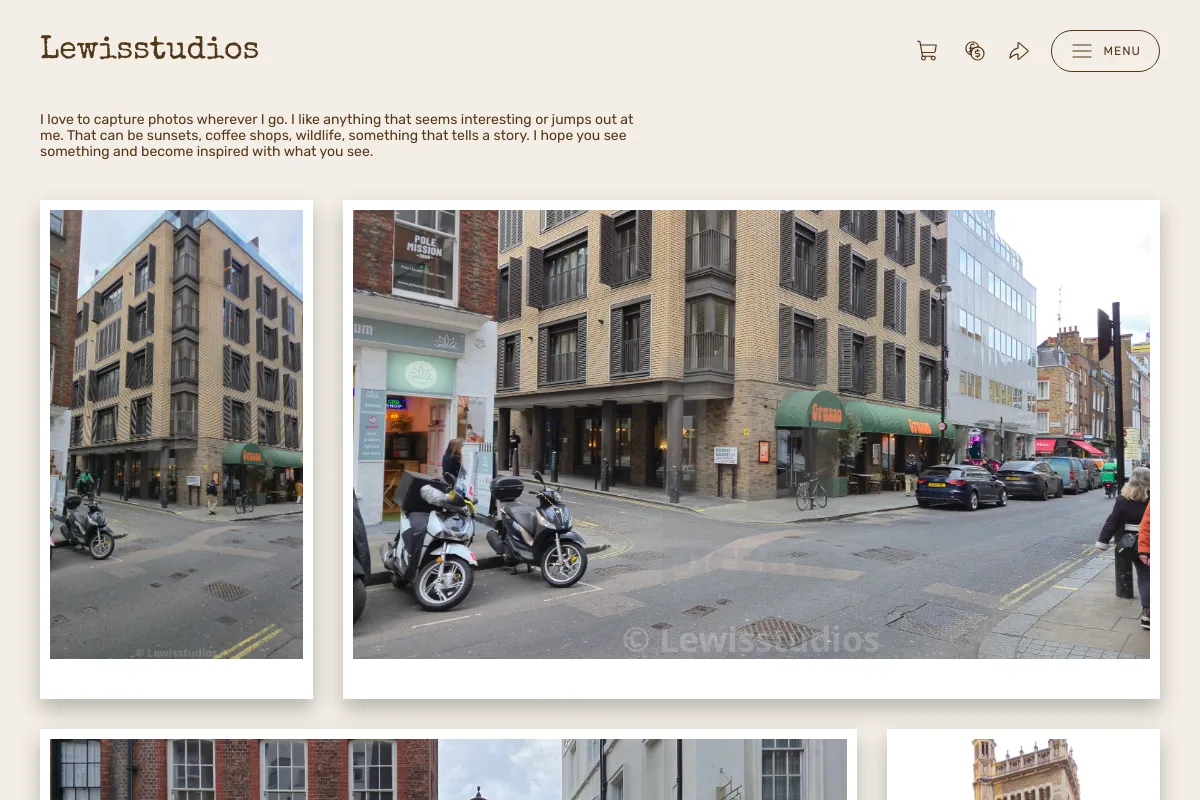The width and height of the screenshot is (1200, 800).
Task: Click the scooter in the portrait photo
Action: tap(84, 523)
